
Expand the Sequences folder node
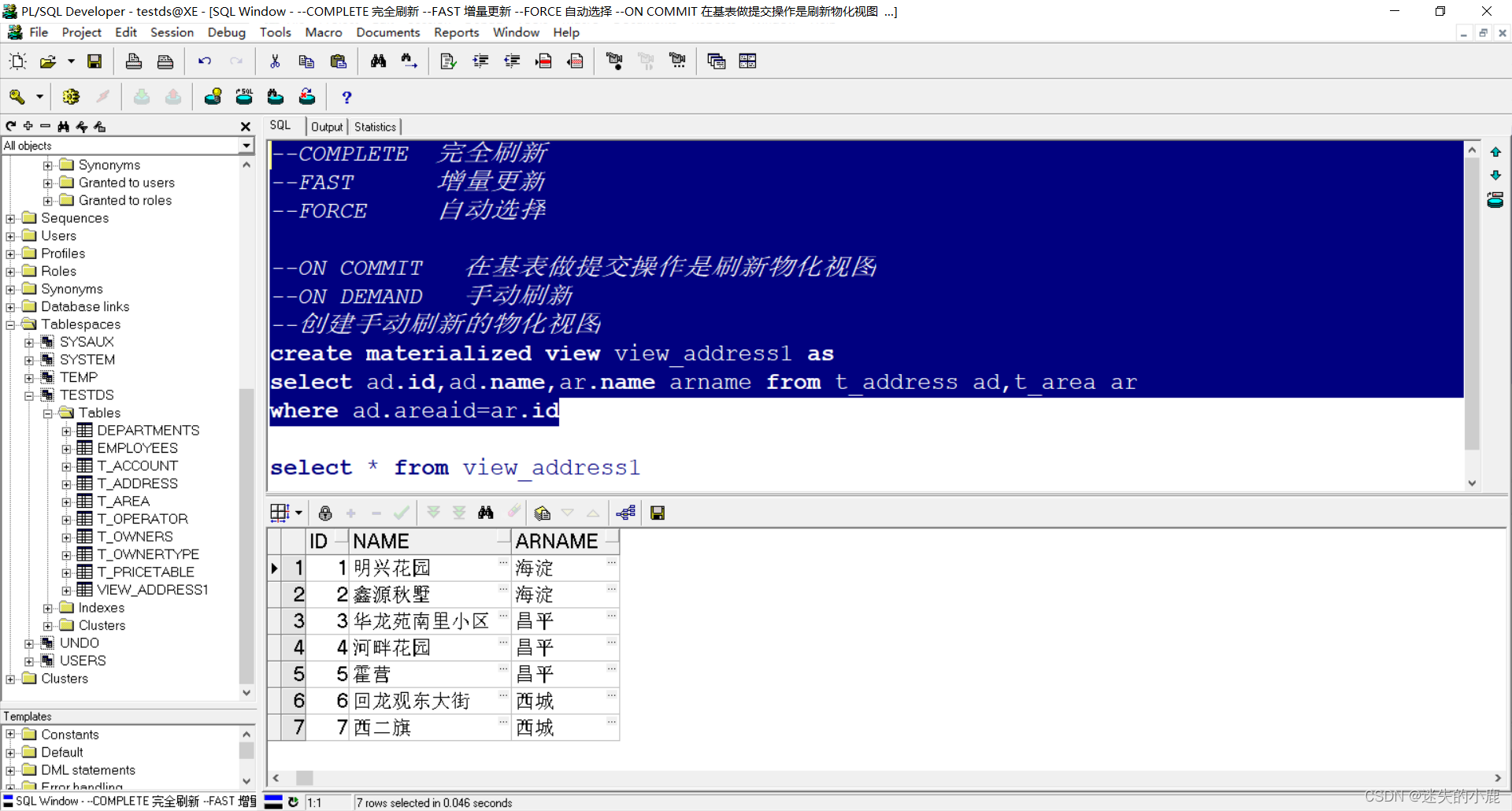(10, 218)
